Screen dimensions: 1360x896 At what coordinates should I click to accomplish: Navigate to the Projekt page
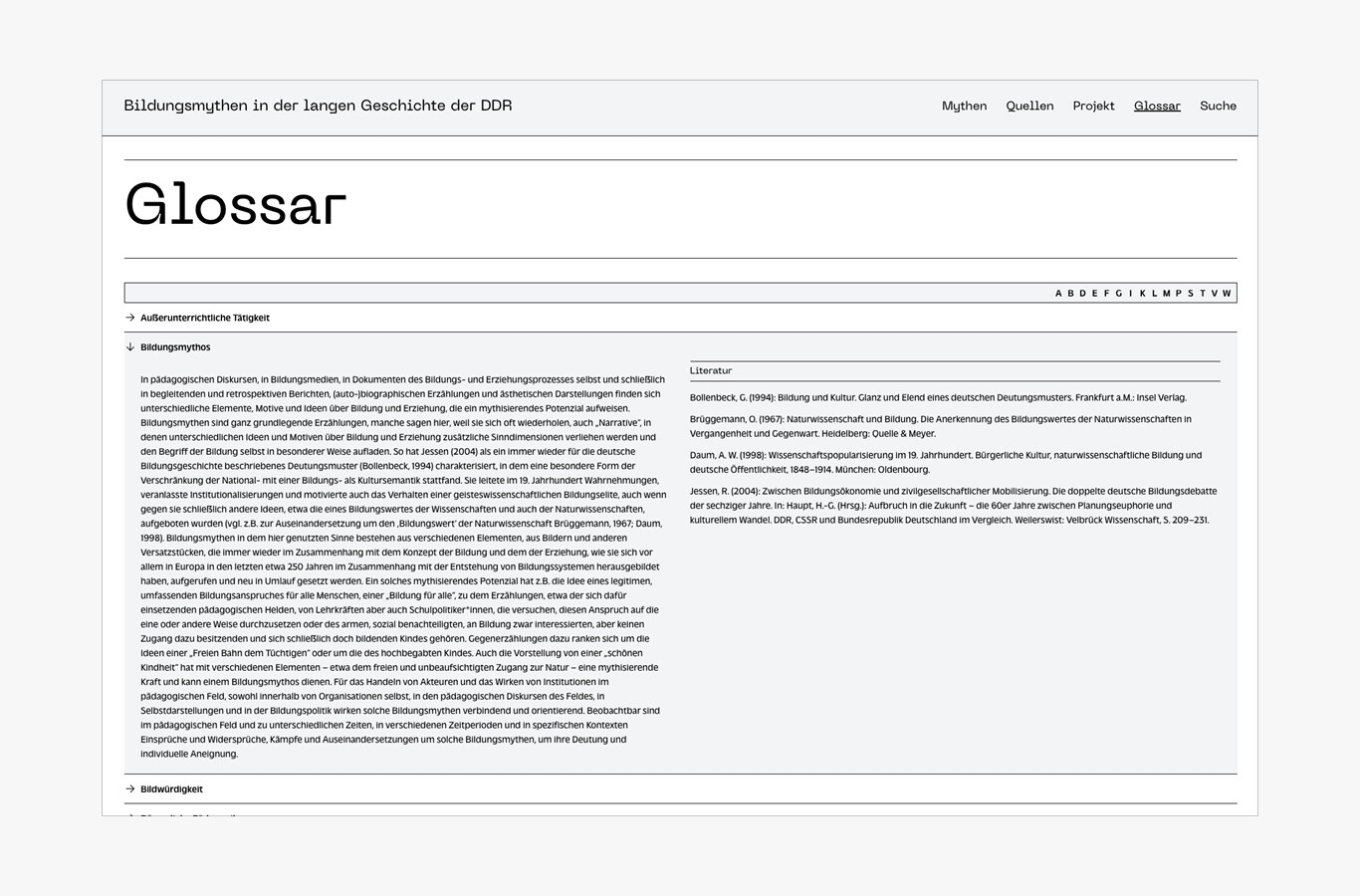pyautogui.click(x=1093, y=106)
